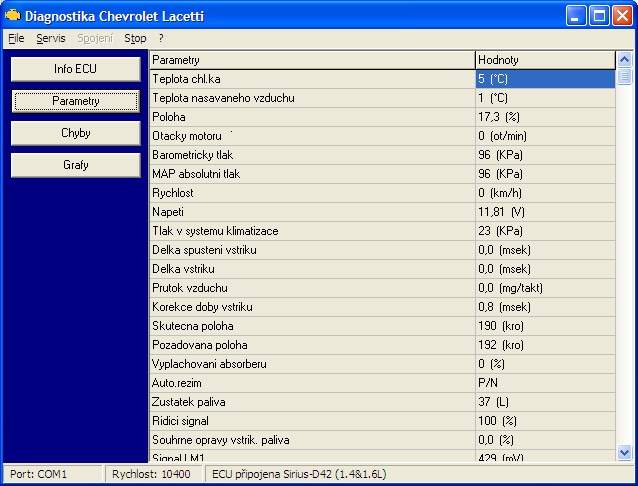Select the Teplota chl.ka row
Screen dimensions: 638x486
[x=382, y=79]
